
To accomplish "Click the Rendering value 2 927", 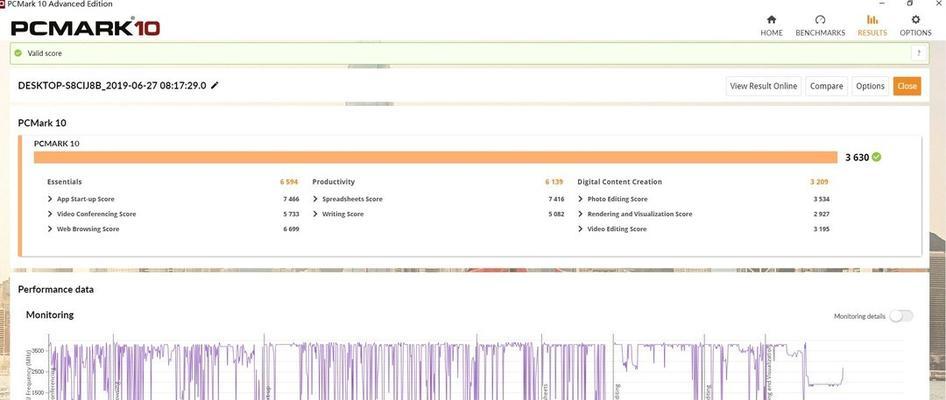I will pos(821,214).
